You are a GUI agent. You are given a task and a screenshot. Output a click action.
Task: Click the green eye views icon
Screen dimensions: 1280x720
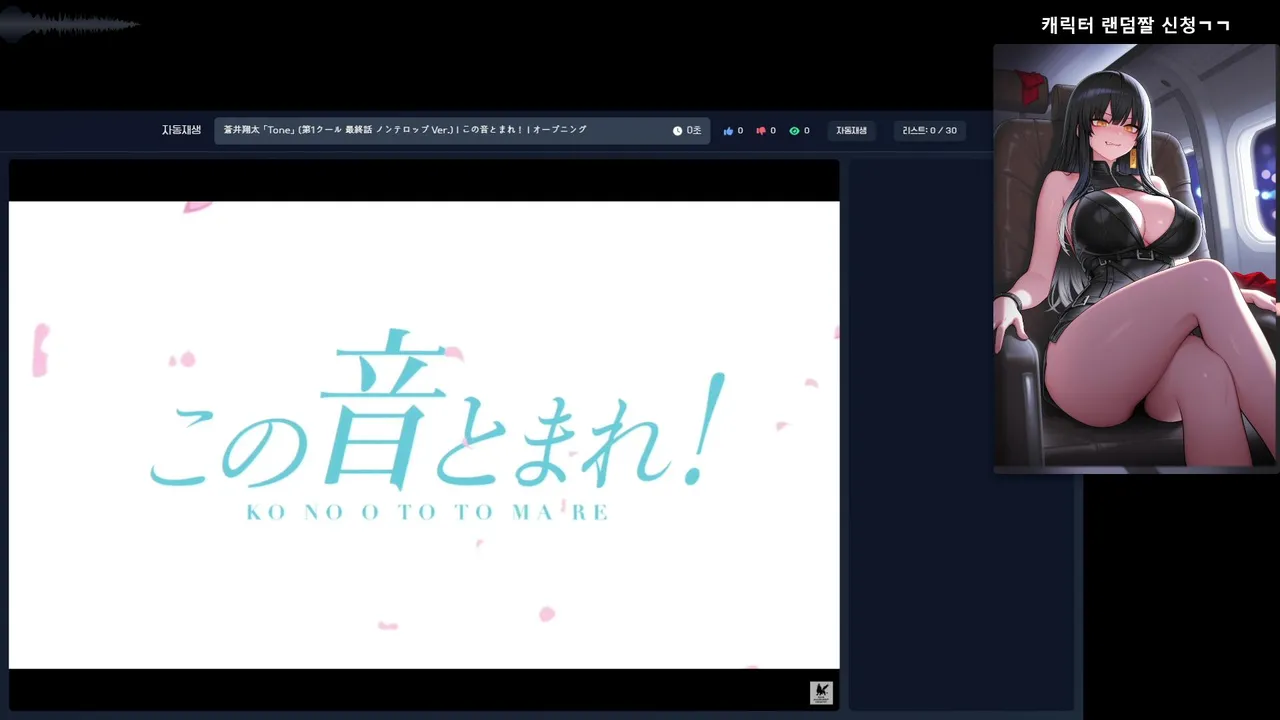(x=794, y=131)
